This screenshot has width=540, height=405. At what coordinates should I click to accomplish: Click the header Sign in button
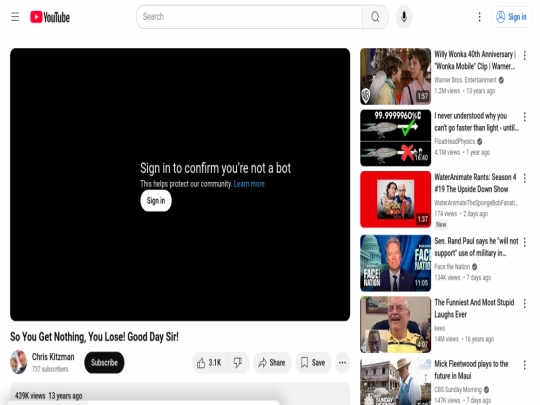click(512, 17)
